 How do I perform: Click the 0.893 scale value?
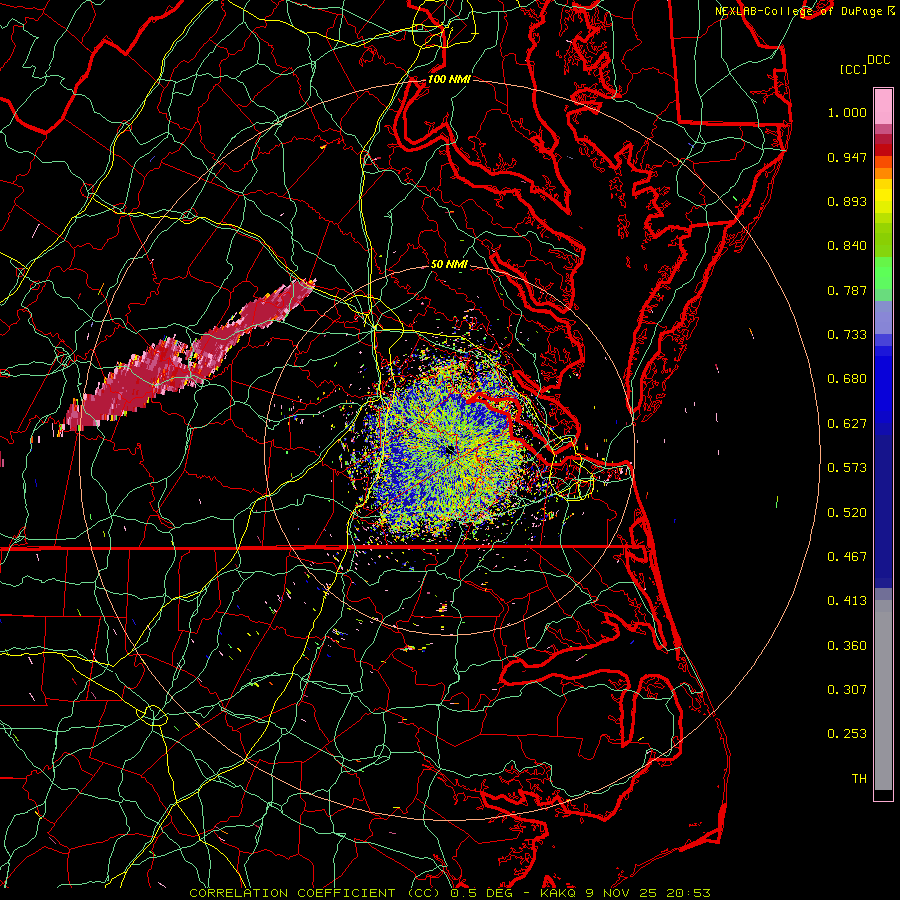coord(847,201)
